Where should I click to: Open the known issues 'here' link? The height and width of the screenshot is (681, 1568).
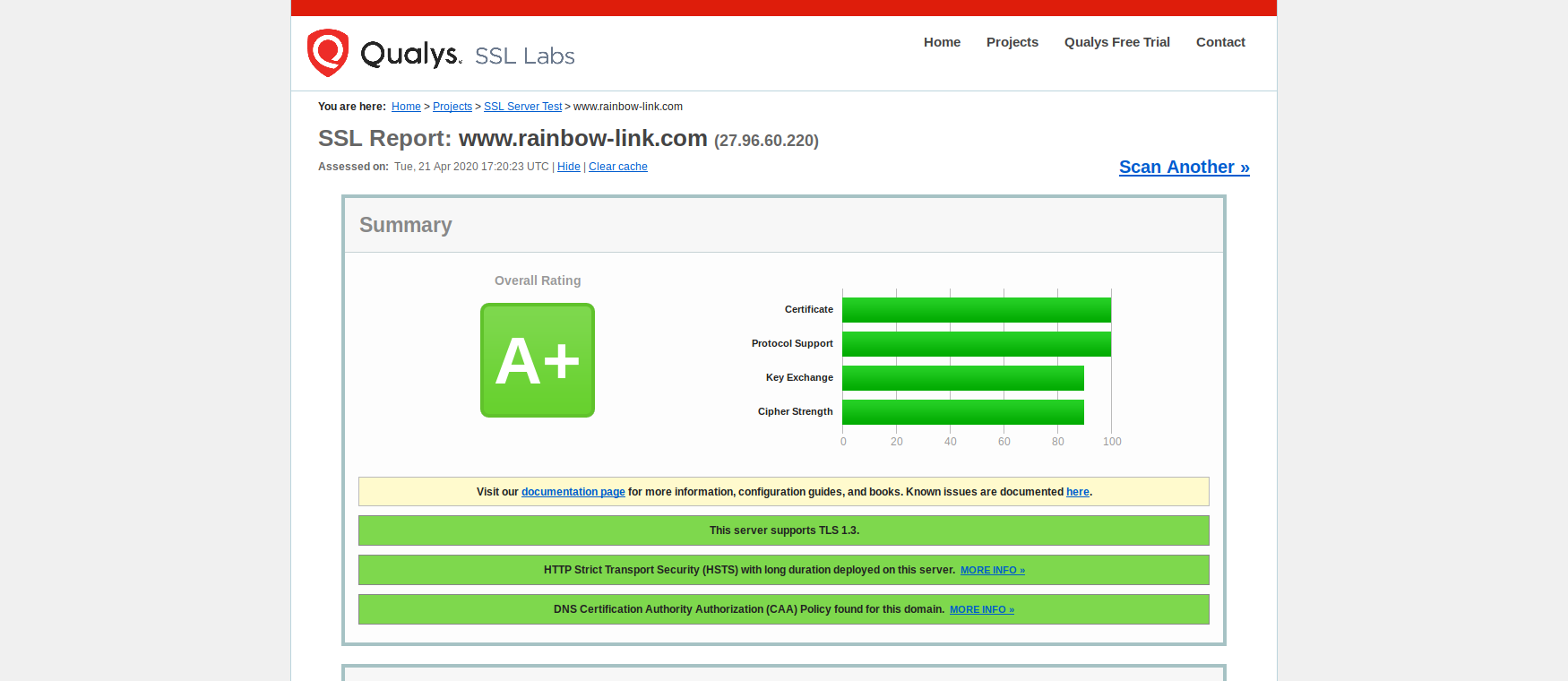[1078, 492]
